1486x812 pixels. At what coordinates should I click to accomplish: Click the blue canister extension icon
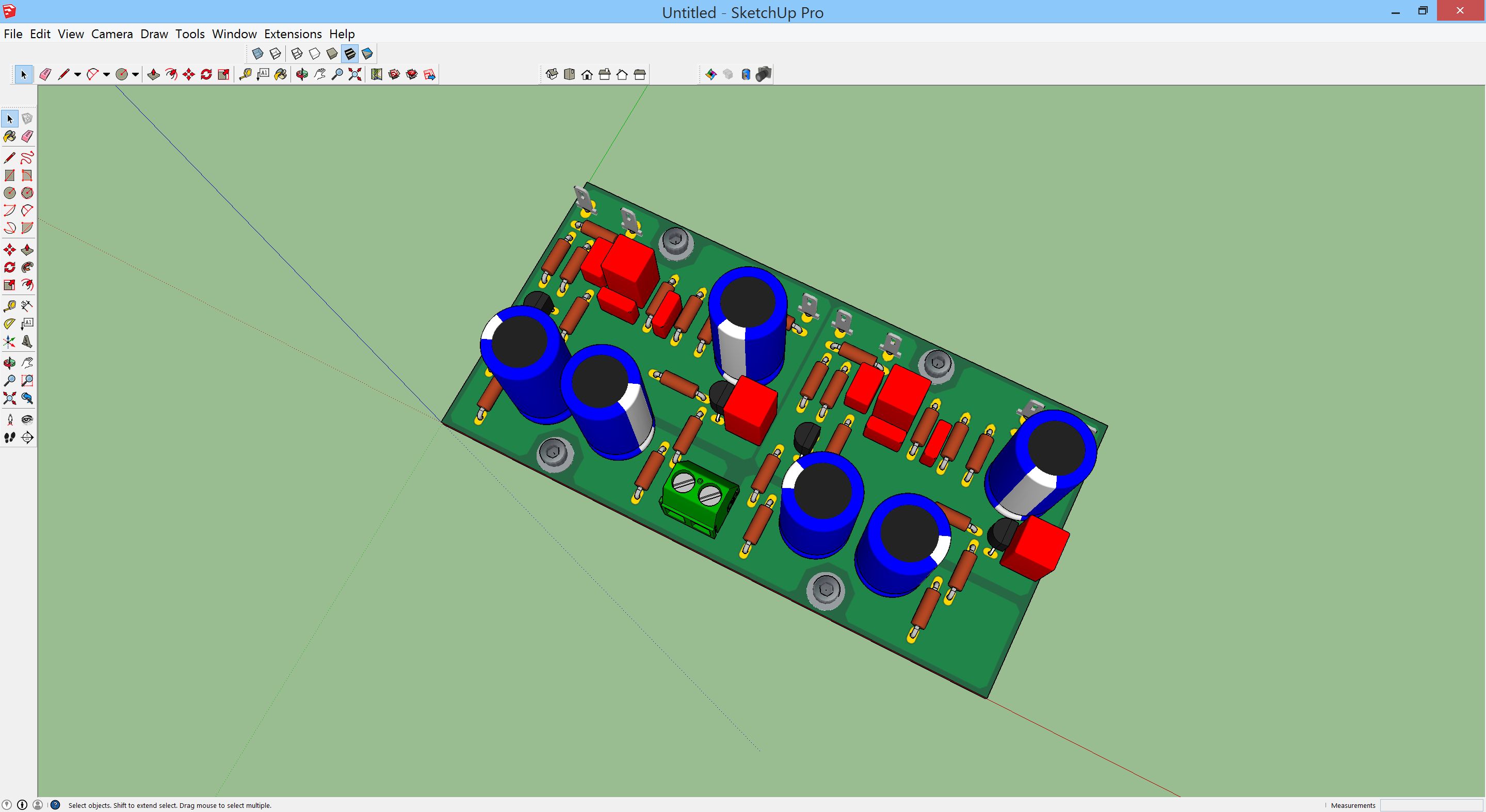[746, 74]
